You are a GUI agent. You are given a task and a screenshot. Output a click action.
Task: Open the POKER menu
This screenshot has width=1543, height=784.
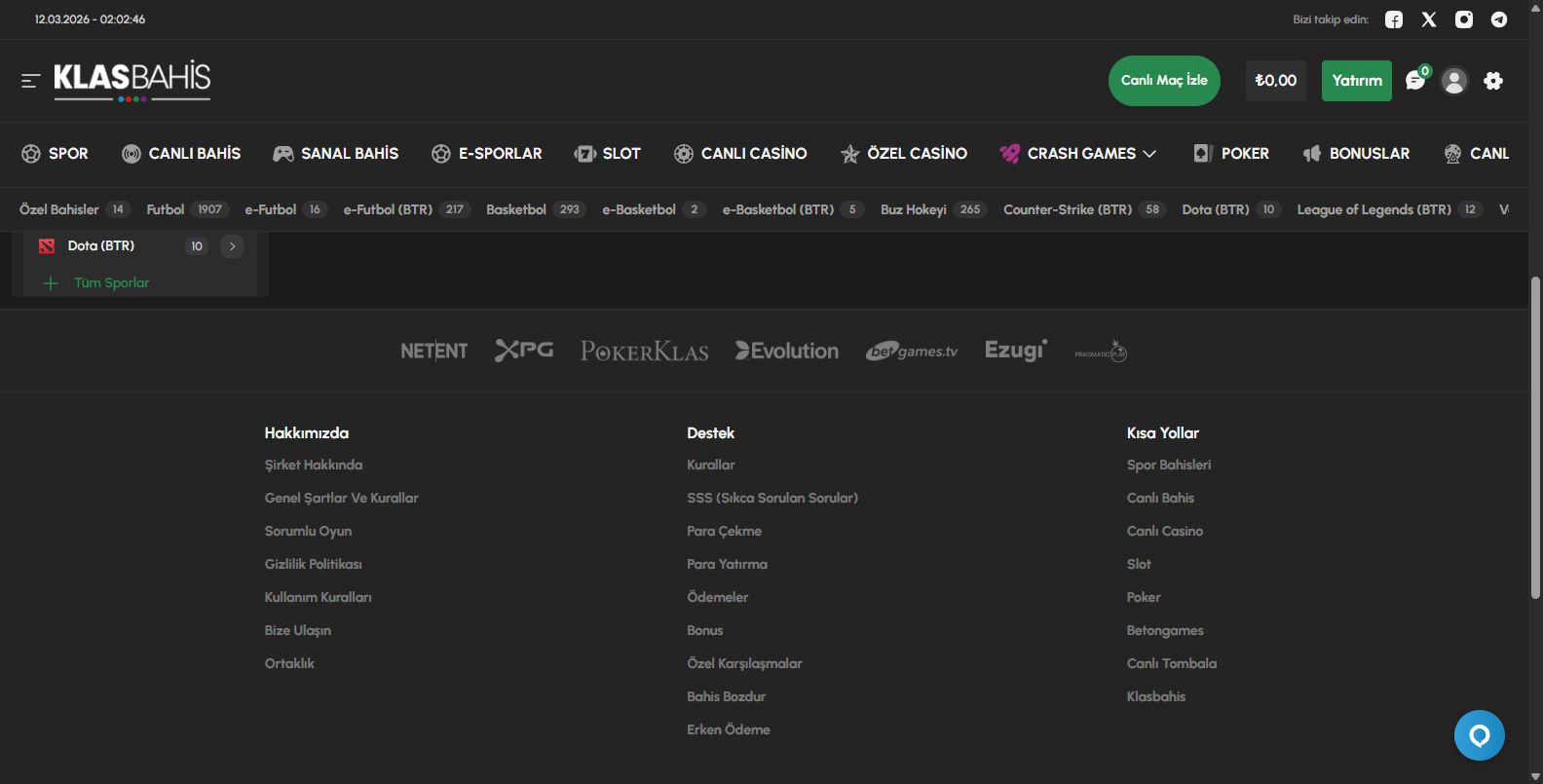coord(1231,154)
